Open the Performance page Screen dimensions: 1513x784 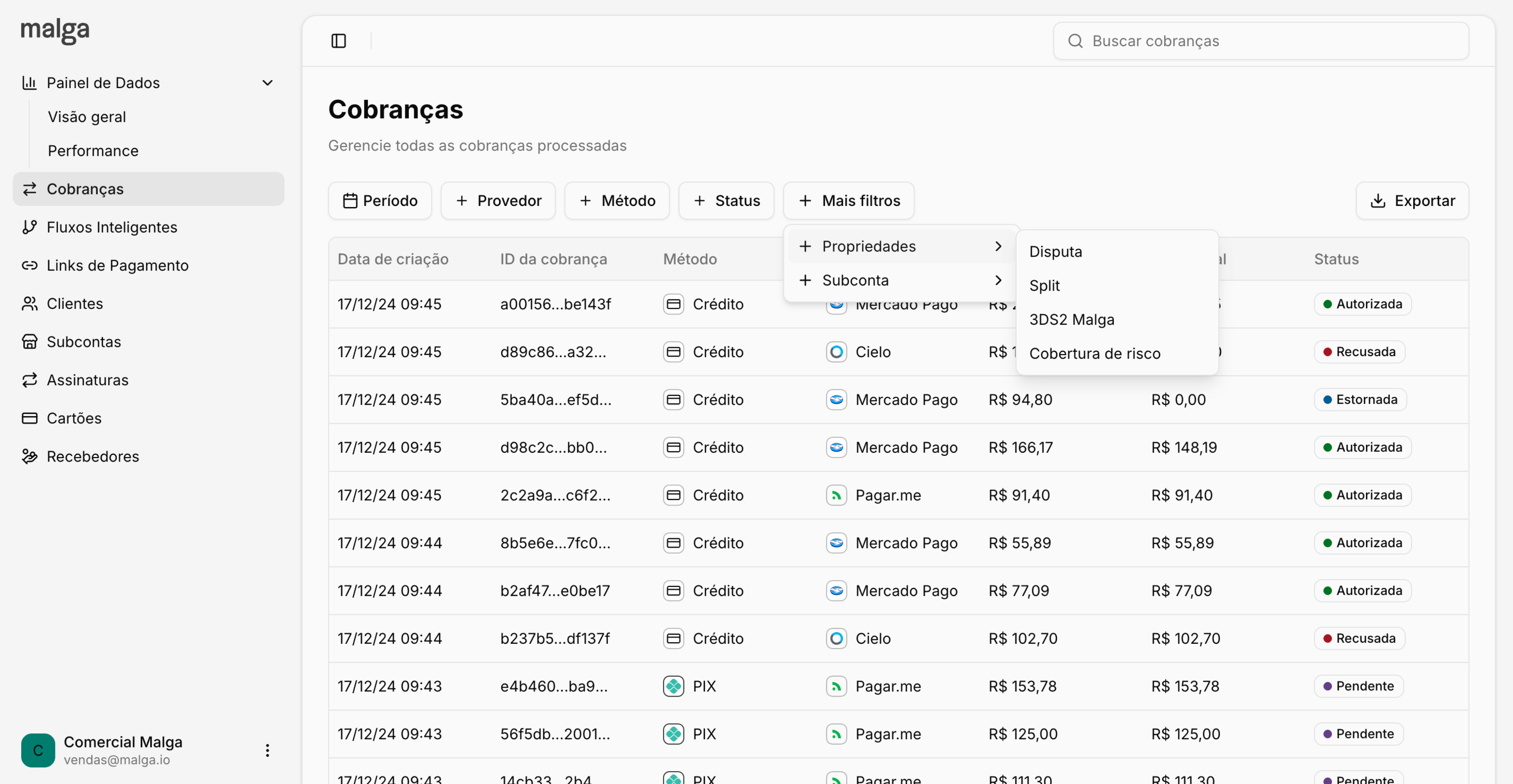93,151
